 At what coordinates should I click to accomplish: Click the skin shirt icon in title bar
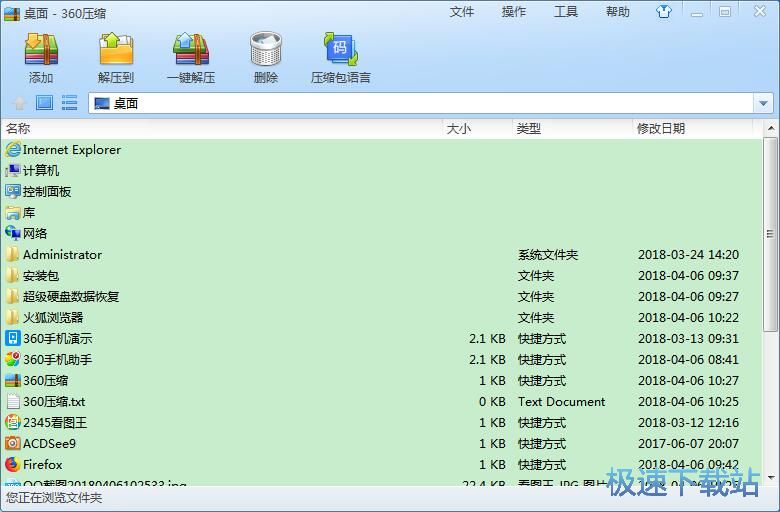pos(664,11)
